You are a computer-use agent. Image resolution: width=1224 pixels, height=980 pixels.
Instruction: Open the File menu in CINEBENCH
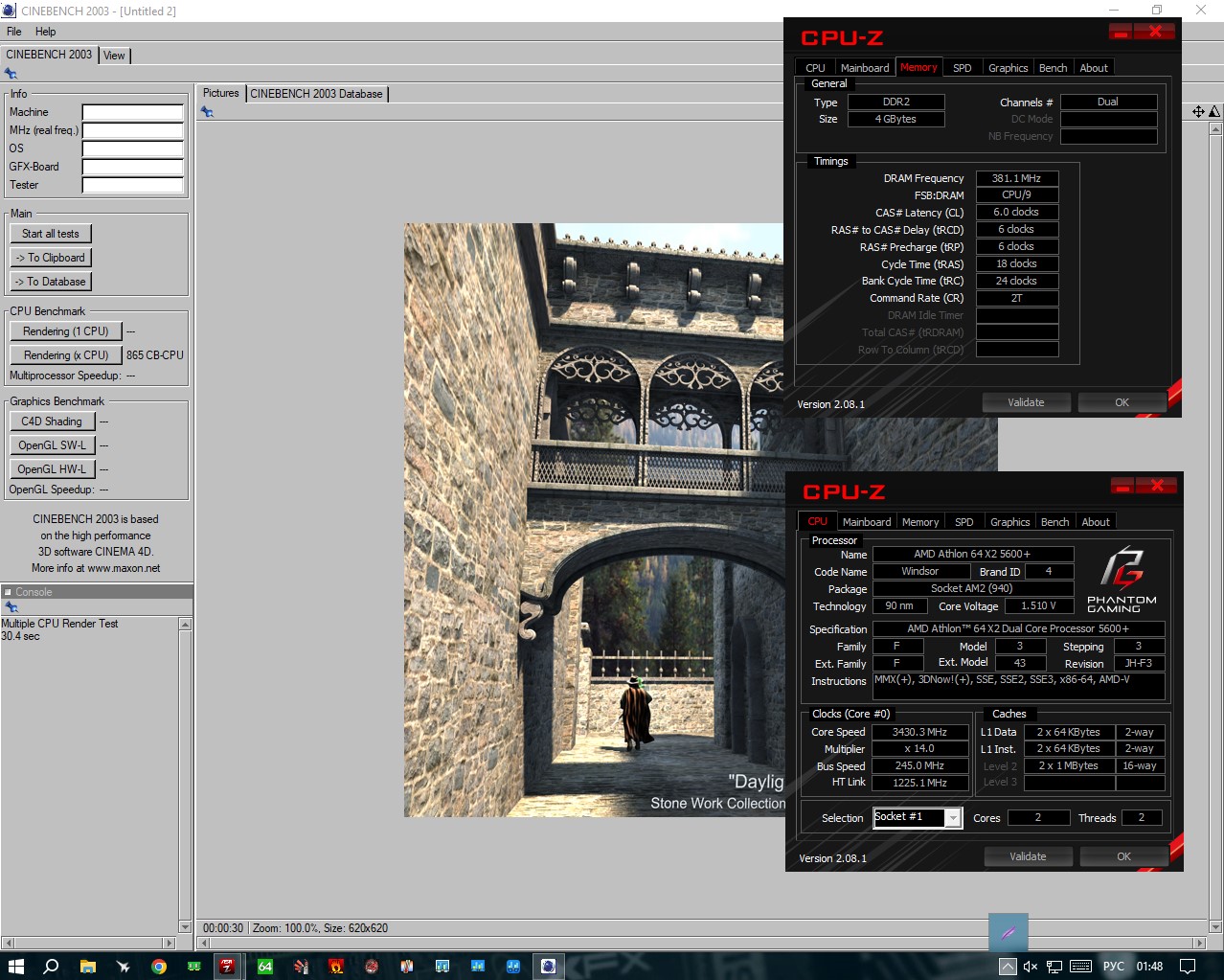click(x=14, y=32)
